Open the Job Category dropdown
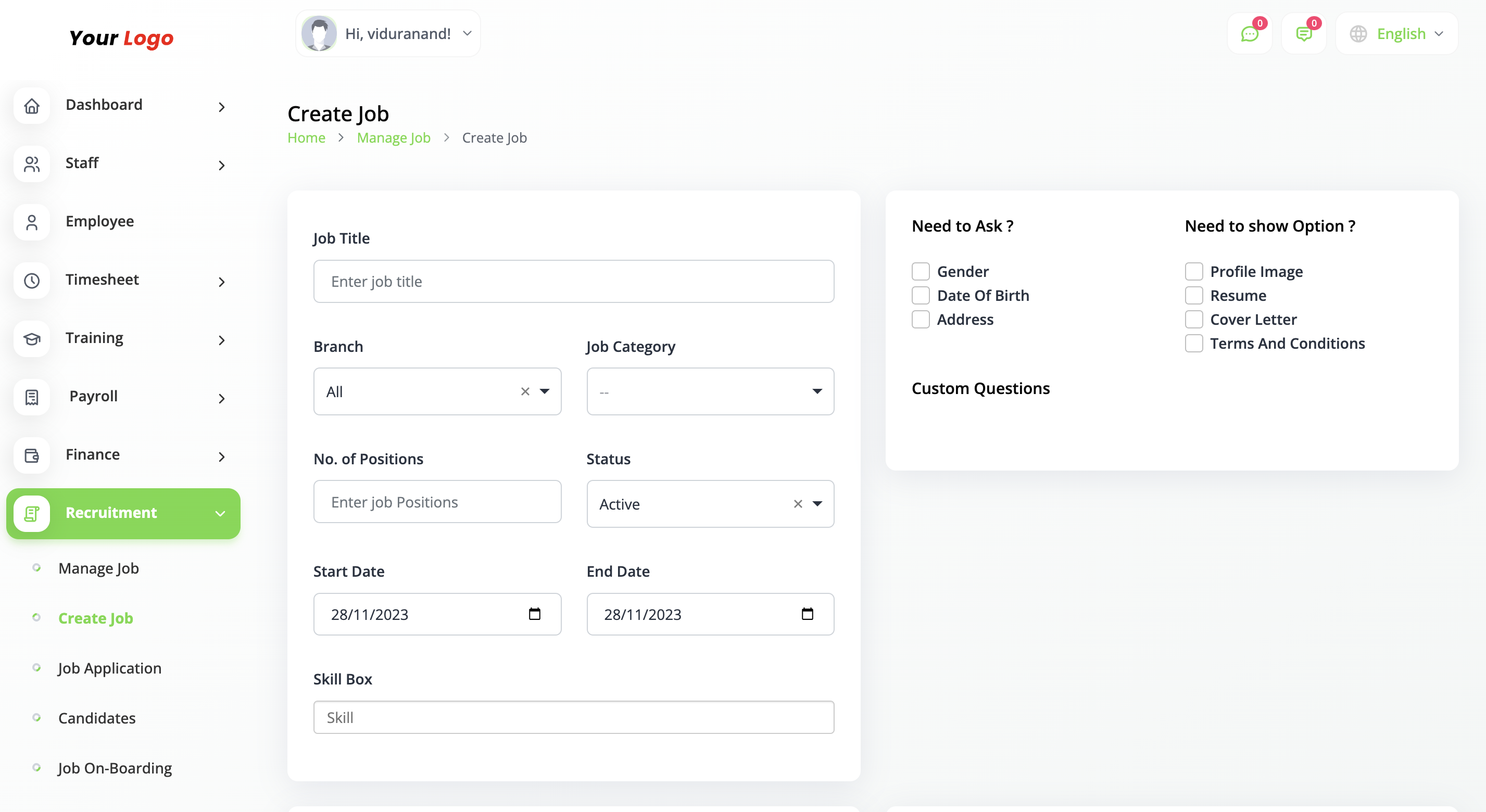 pyautogui.click(x=710, y=391)
